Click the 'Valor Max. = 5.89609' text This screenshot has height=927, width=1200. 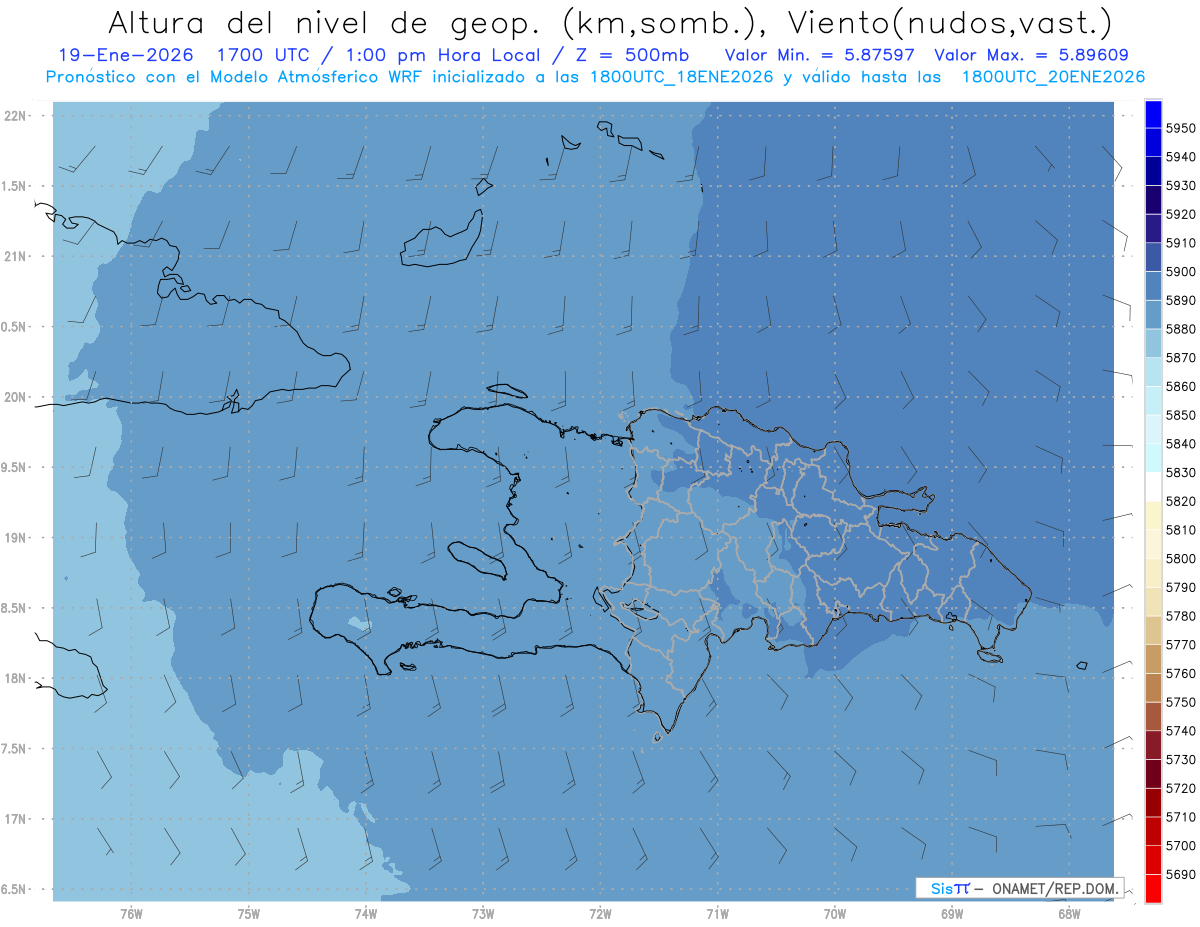tap(1031, 55)
